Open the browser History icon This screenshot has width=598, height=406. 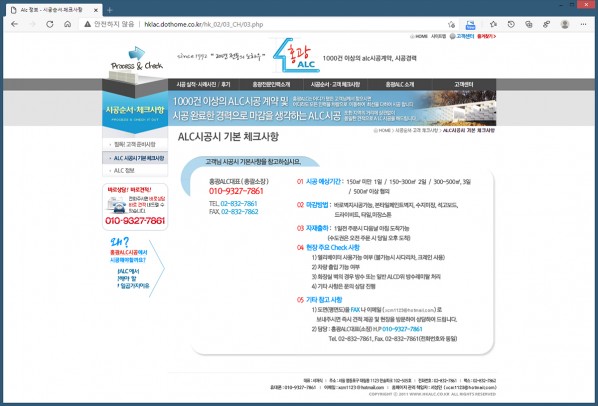point(511,24)
